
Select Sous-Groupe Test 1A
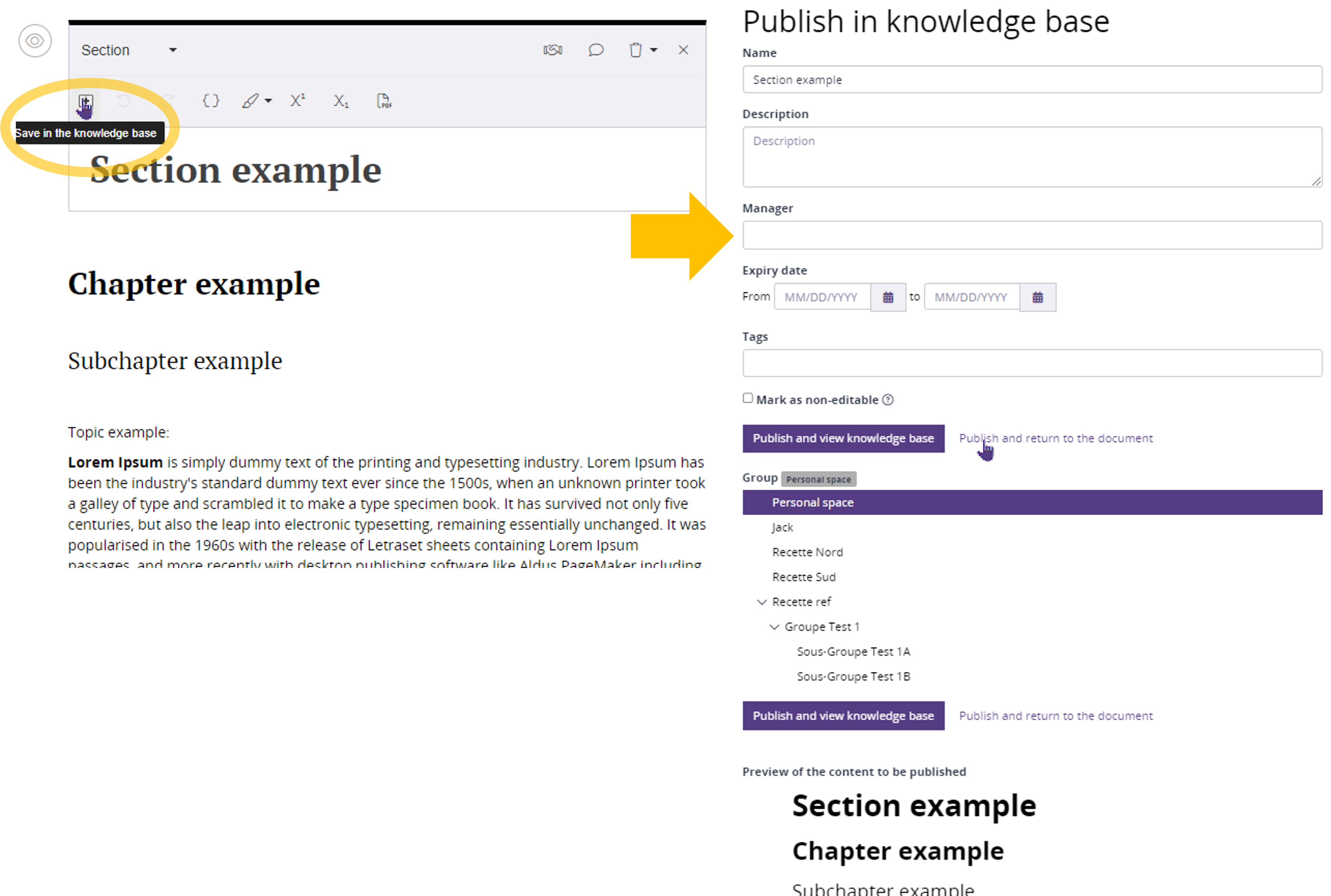[x=853, y=652]
